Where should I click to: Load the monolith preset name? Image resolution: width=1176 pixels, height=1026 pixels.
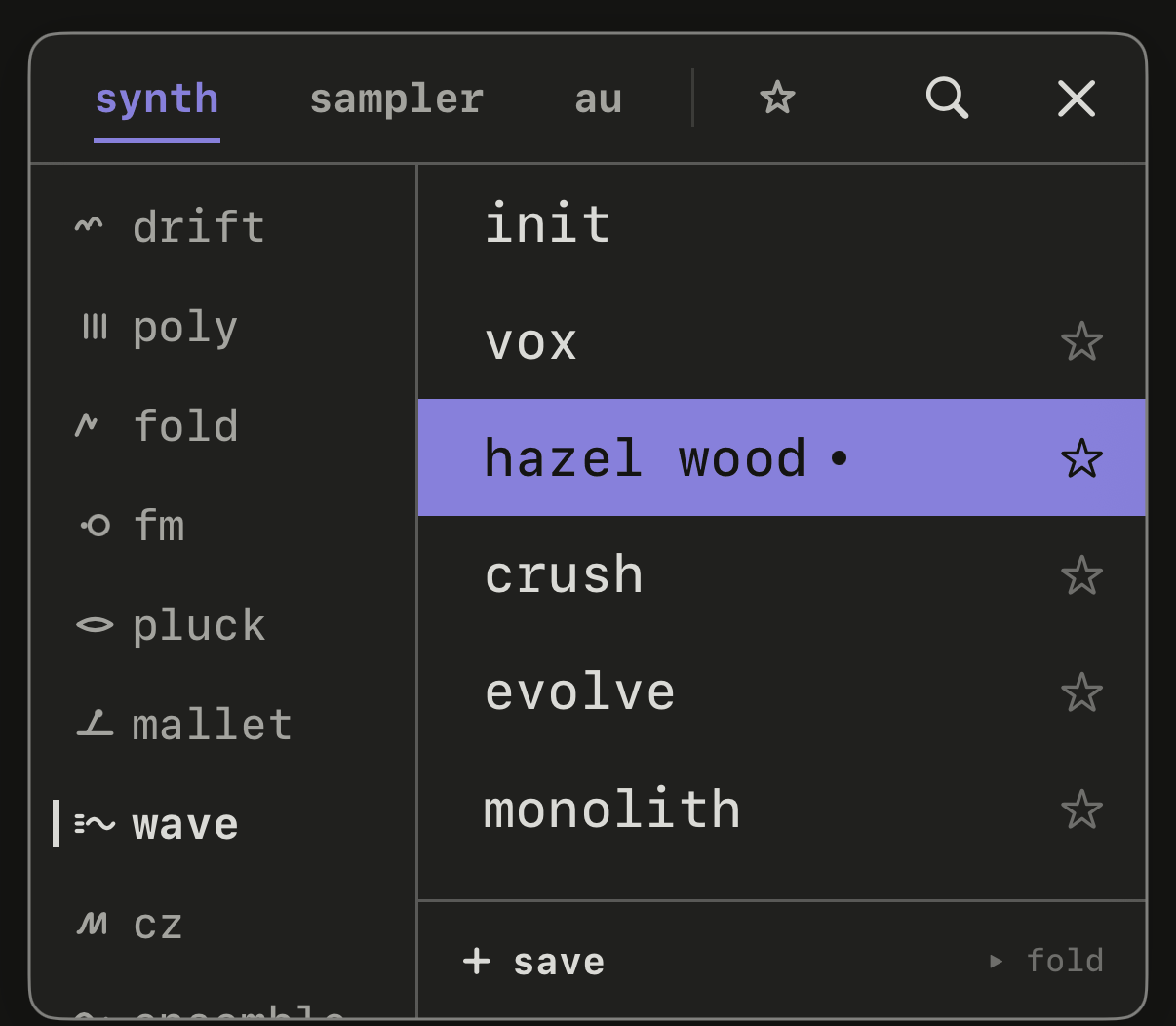point(612,809)
